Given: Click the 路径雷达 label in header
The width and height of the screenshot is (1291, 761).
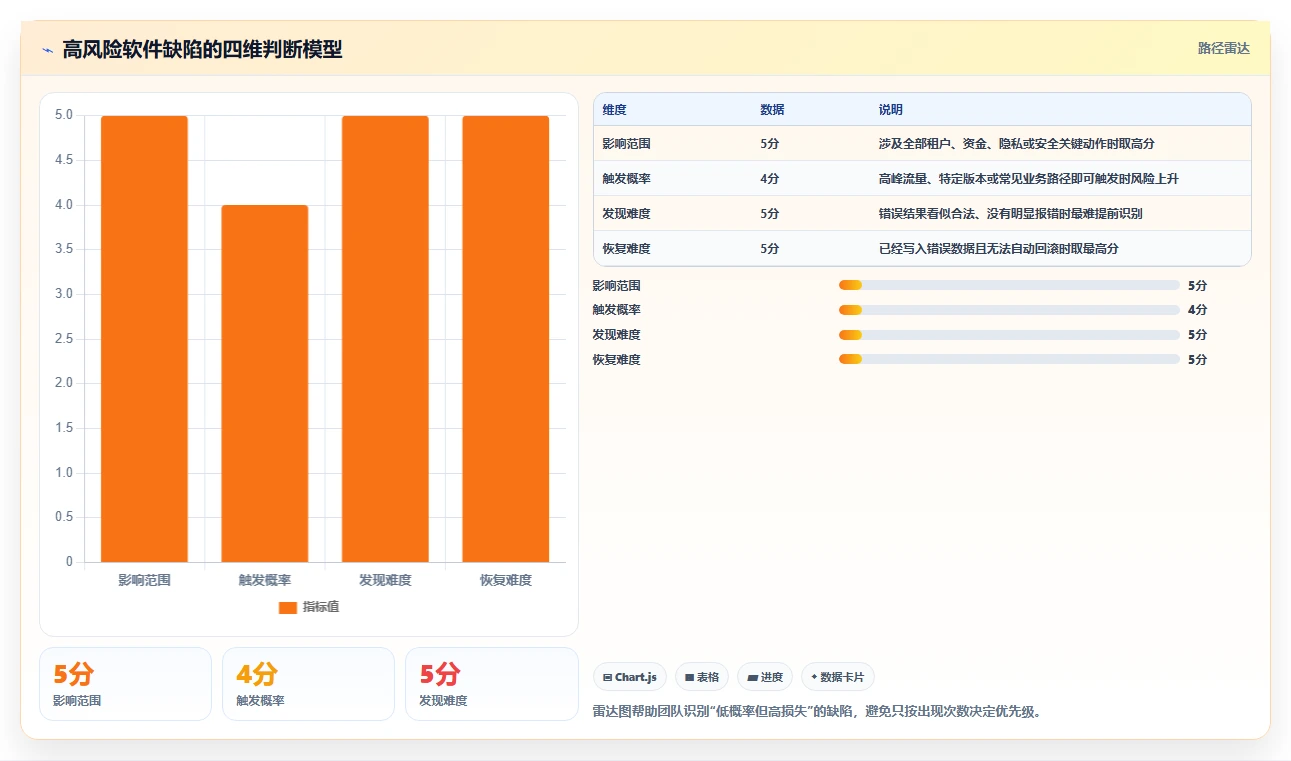Looking at the screenshot, I should pos(1224,48).
